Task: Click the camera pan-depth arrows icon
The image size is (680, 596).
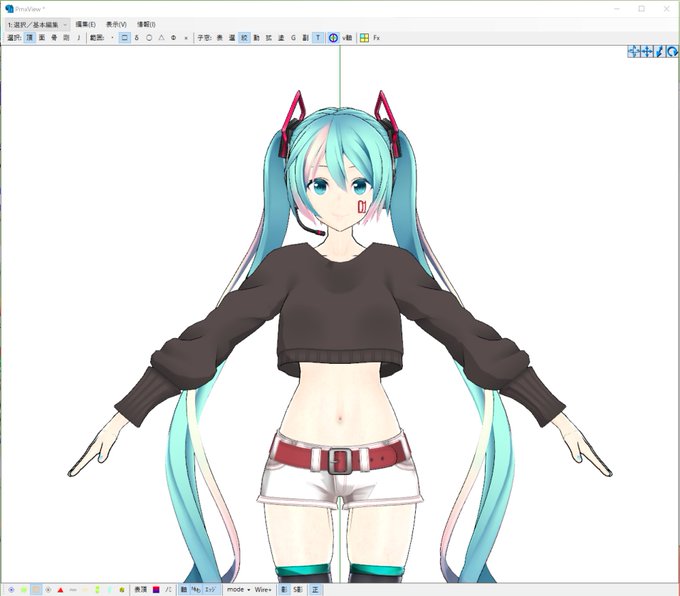Action: coord(634,52)
